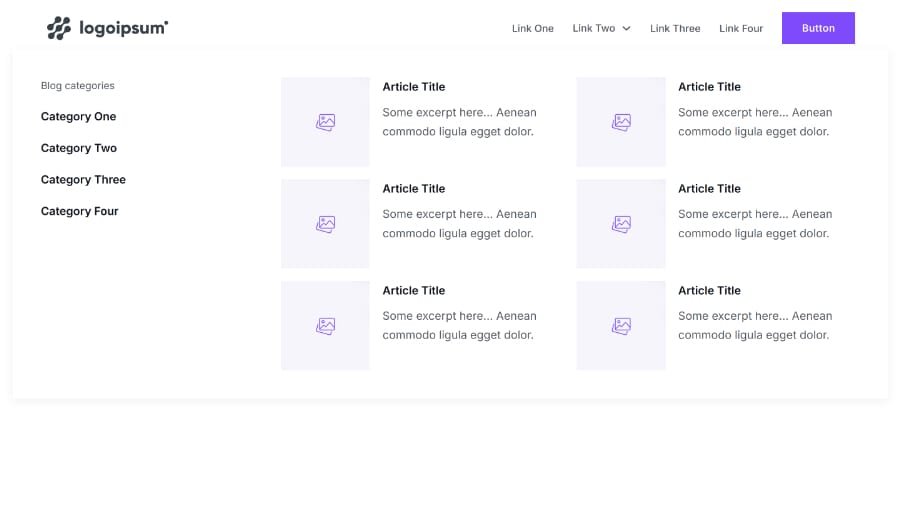Click excerpt text of last-row right article
This screenshot has height=511, width=900.
(755, 326)
